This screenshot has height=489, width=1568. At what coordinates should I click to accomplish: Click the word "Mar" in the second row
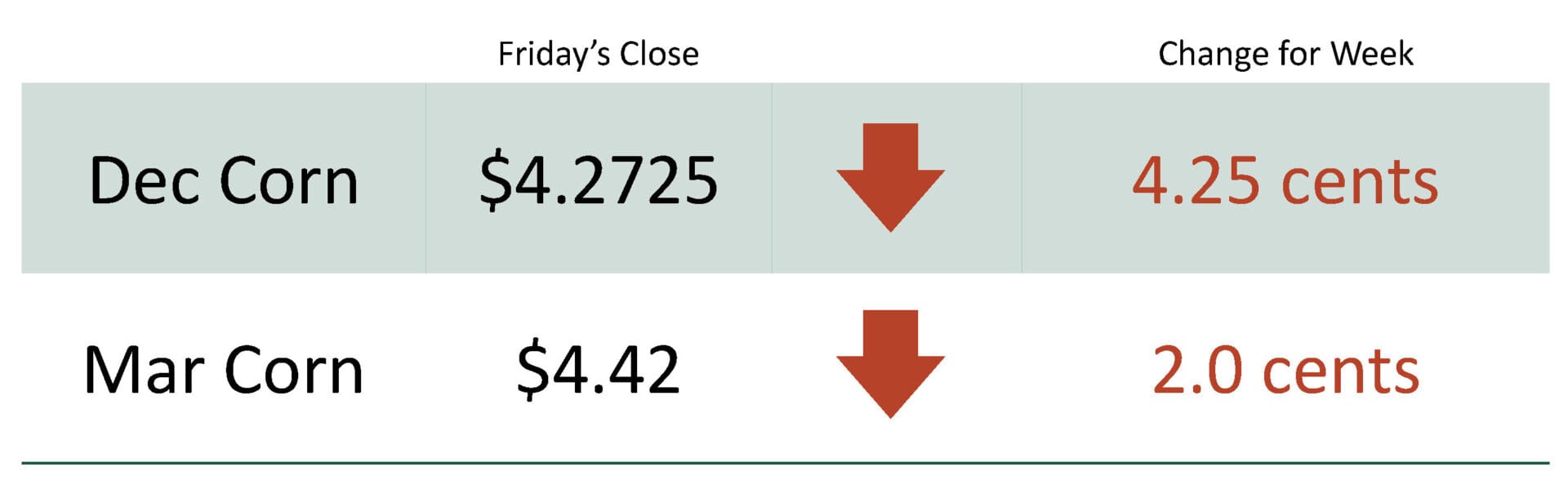point(144,371)
